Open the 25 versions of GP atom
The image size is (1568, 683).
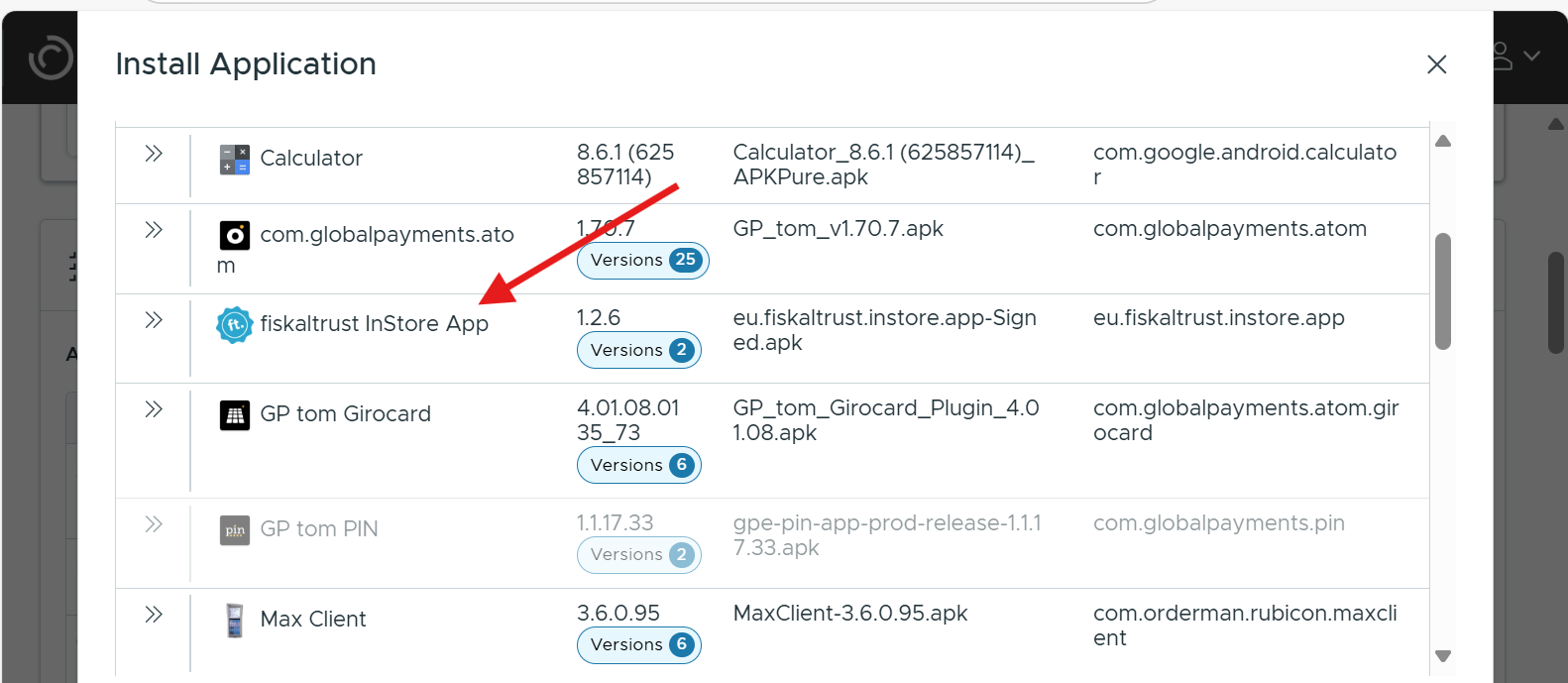(642, 261)
